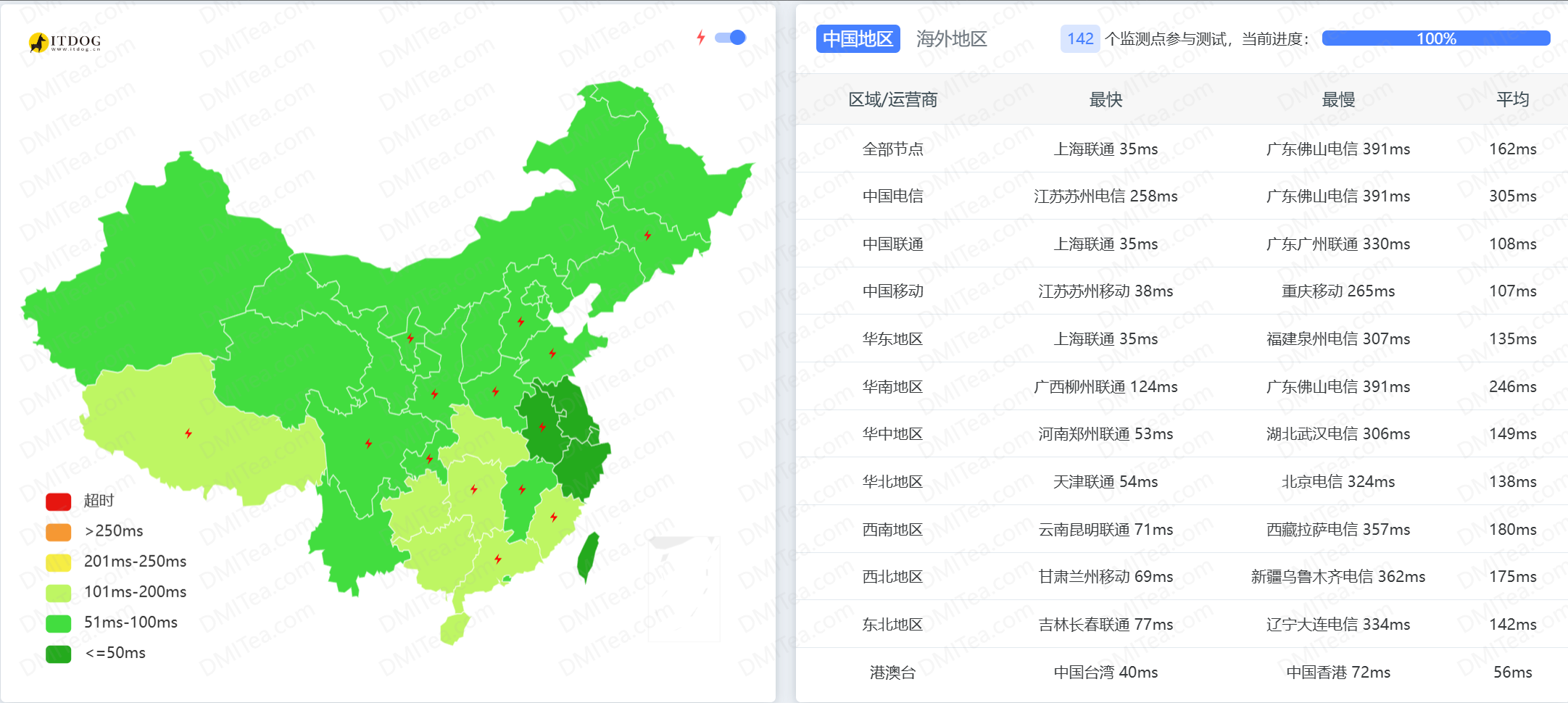The image size is (1568, 703).
Task: Click the 中国香港 72ms cell
Action: 1338,673
